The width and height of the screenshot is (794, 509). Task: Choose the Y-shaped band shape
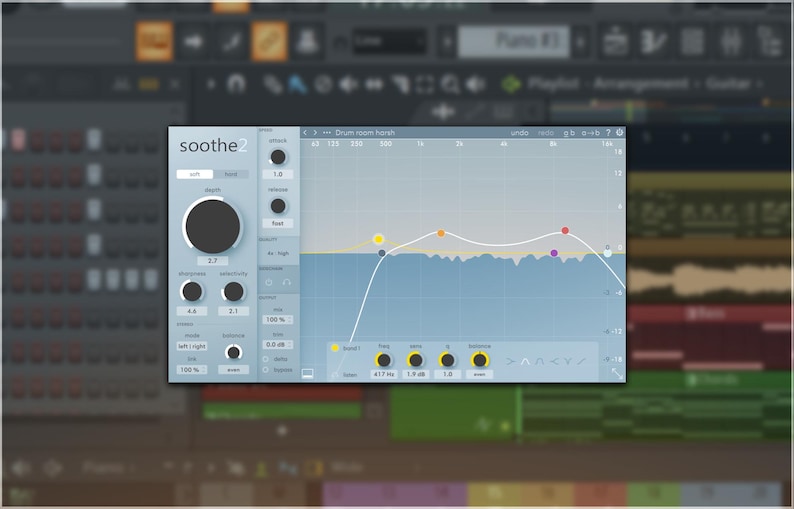[568, 362]
